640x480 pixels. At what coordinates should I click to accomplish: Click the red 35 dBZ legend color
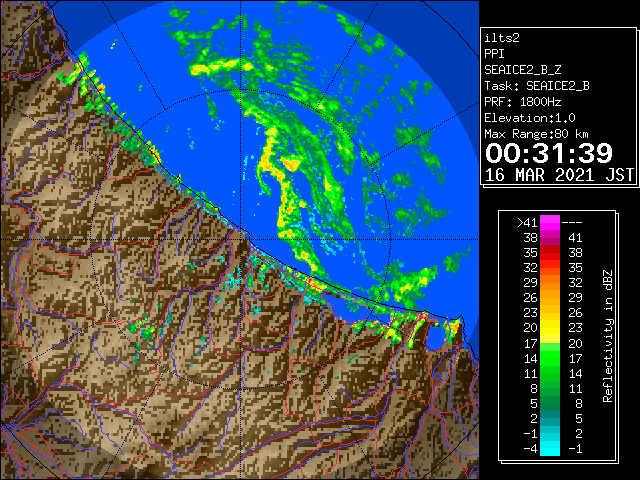550,253
